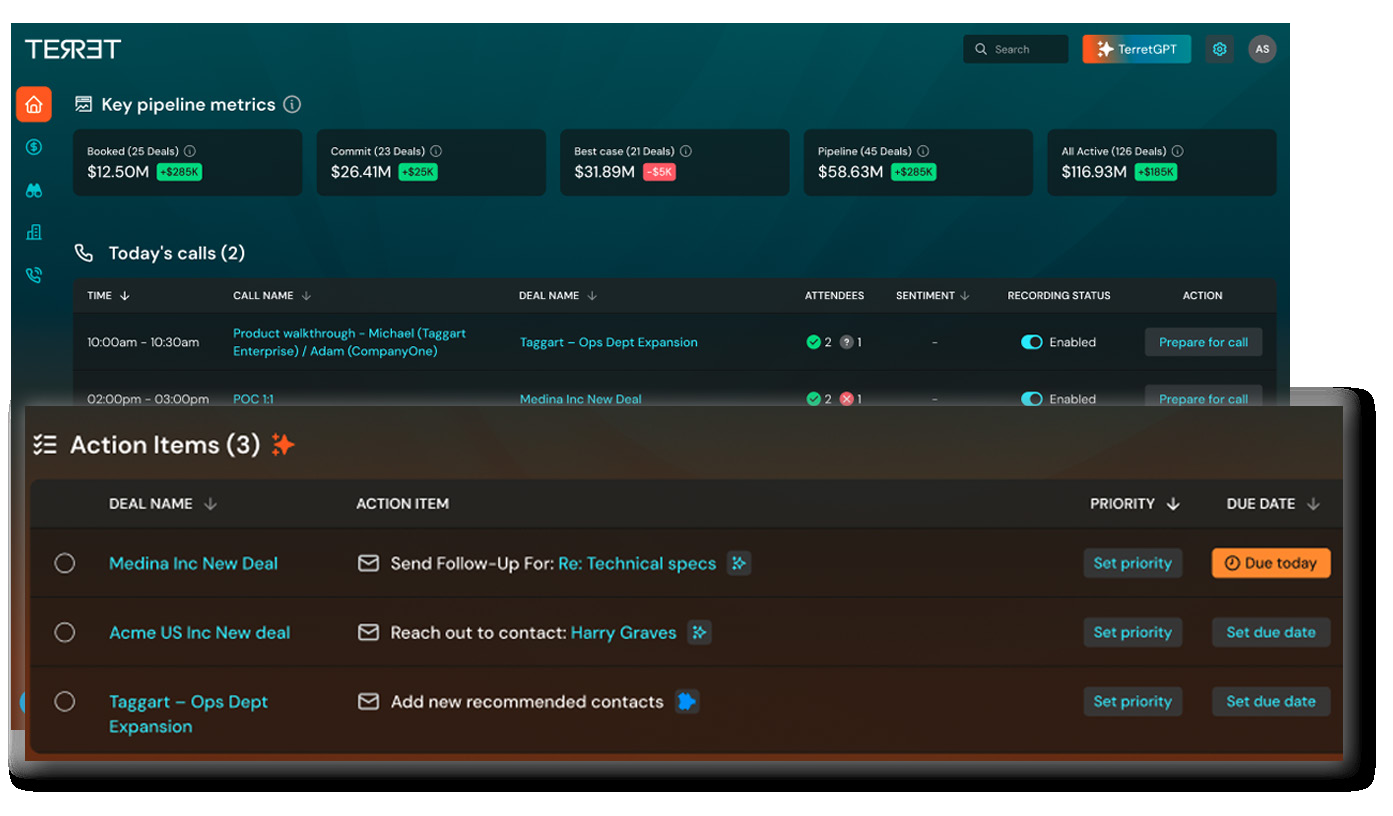Click inside the Search field
The height and width of the screenshot is (816, 1393).
tap(1016, 48)
